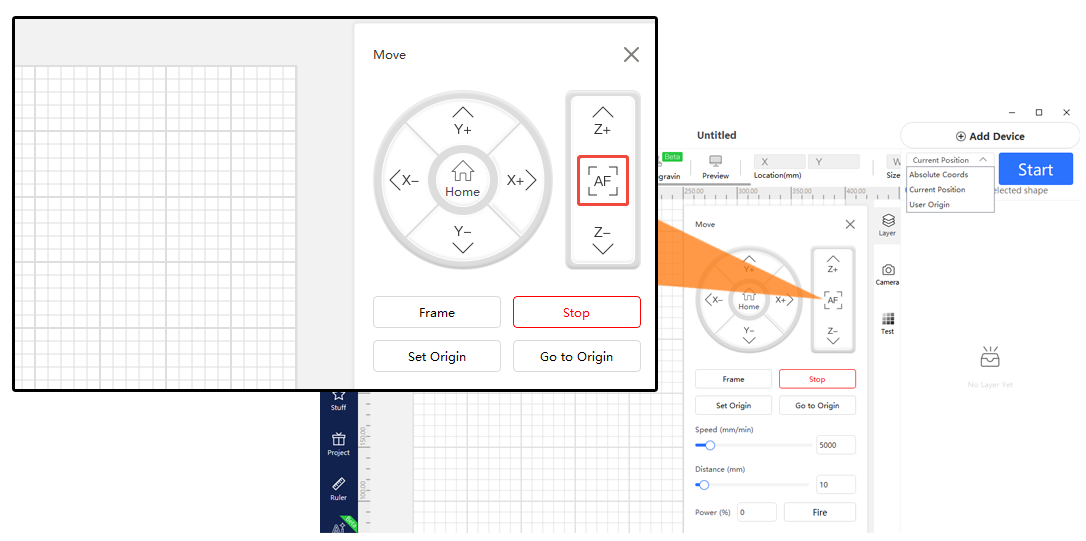Screen dimensions: 1086x541
Task: Click the Power (%) input field
Action: point(756,513)
